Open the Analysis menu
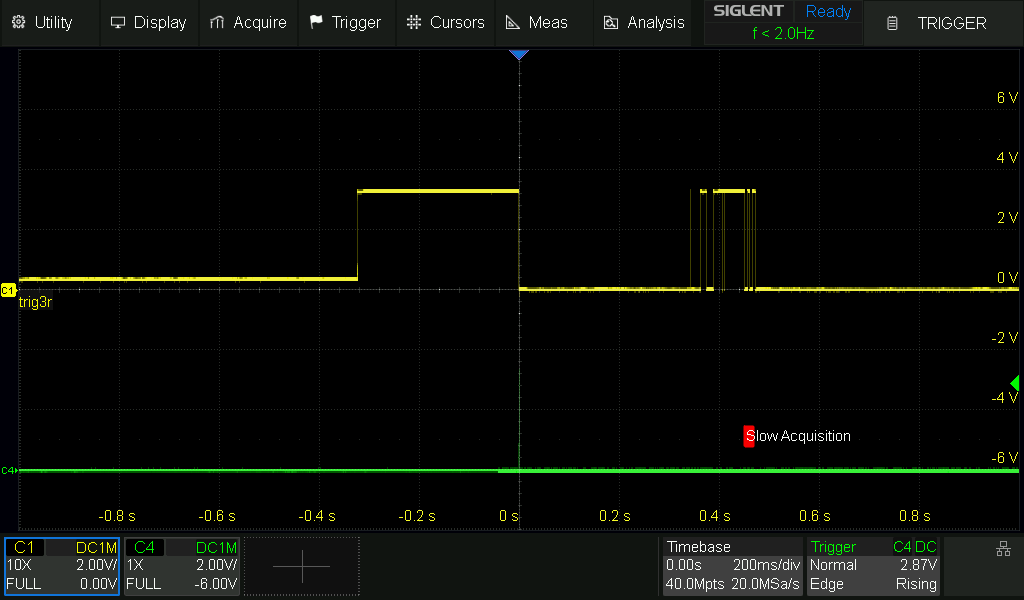 tap(643, 22)
